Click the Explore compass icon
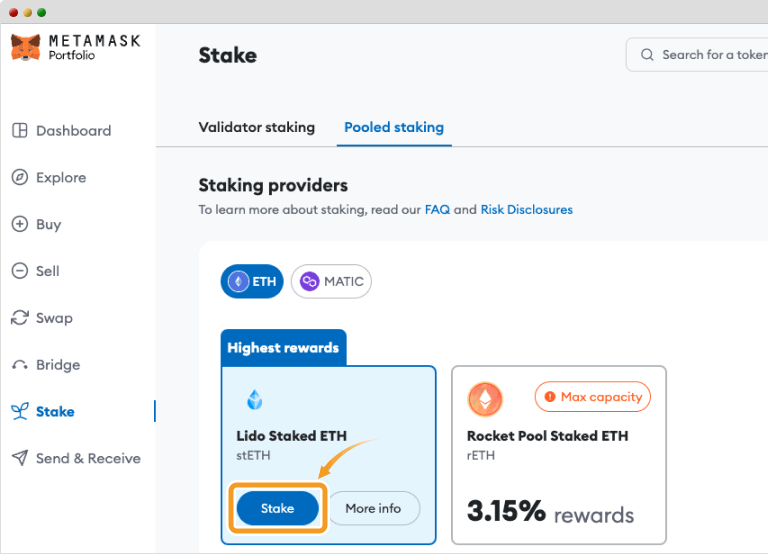 point(19,178)
